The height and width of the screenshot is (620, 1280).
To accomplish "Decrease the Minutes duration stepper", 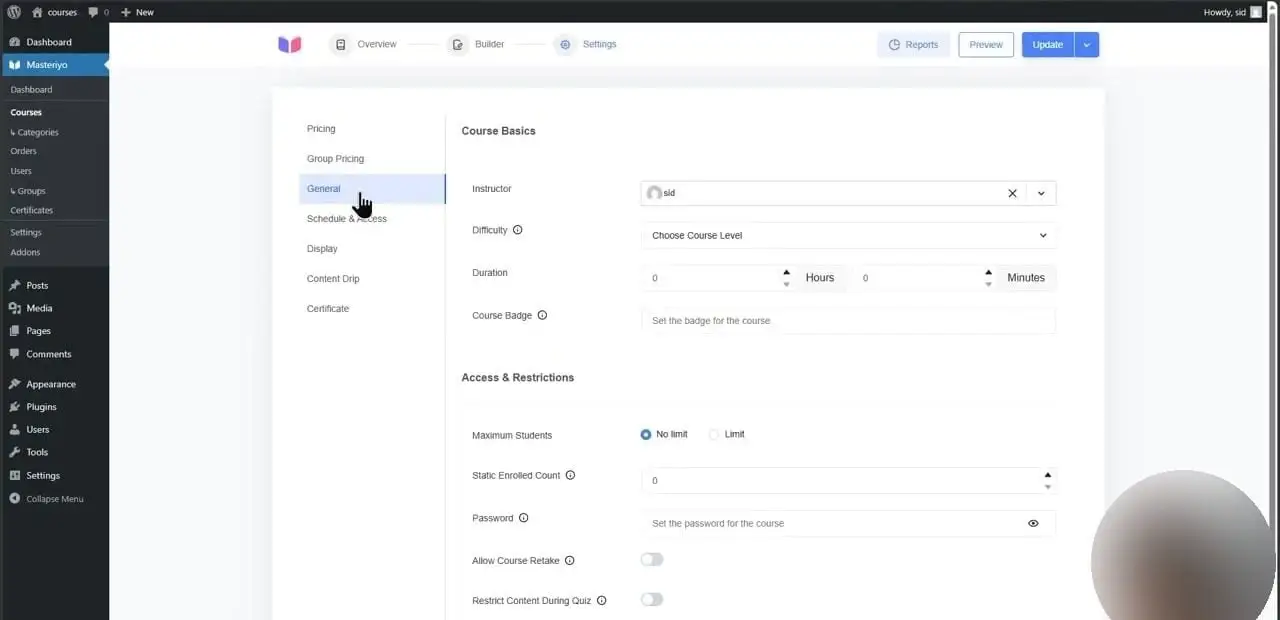I will (x=988, y=284).
